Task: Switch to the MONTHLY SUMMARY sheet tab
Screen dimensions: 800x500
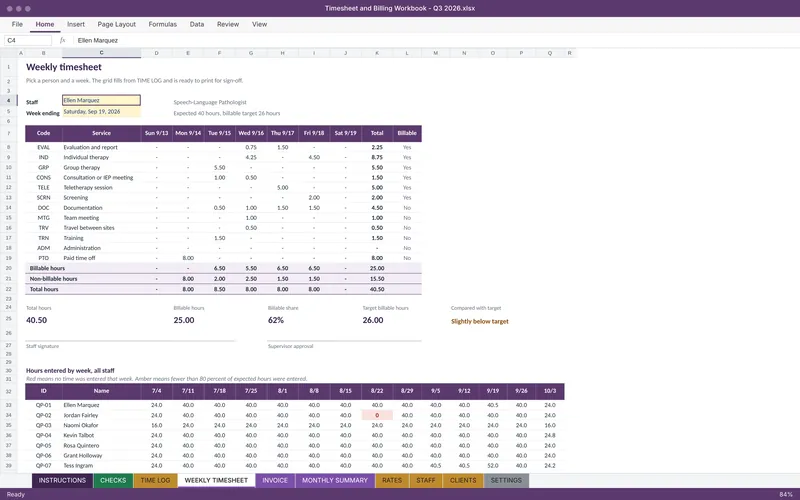Action: (x=335, y=481)
